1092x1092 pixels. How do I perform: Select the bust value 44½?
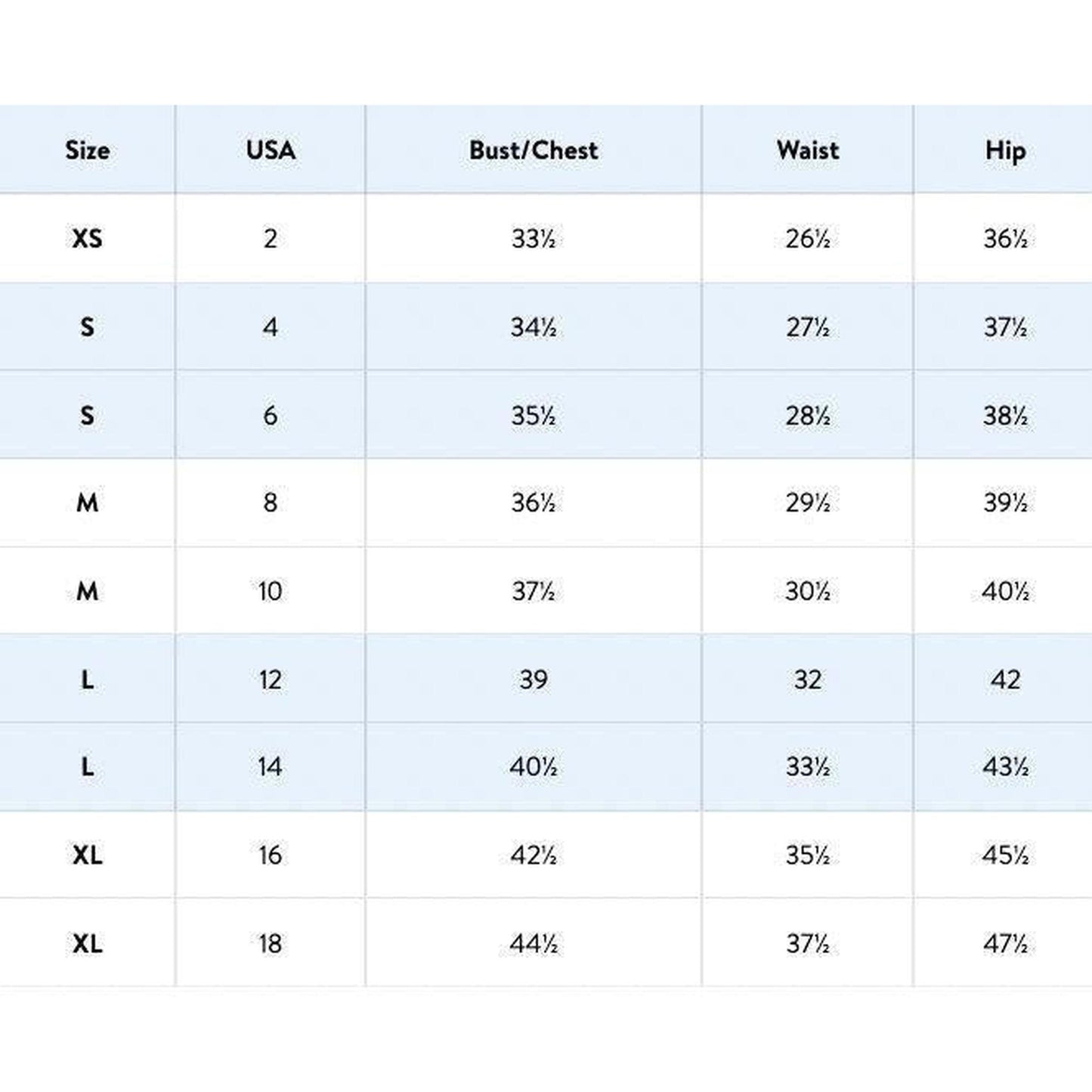[x=534, y=944]
